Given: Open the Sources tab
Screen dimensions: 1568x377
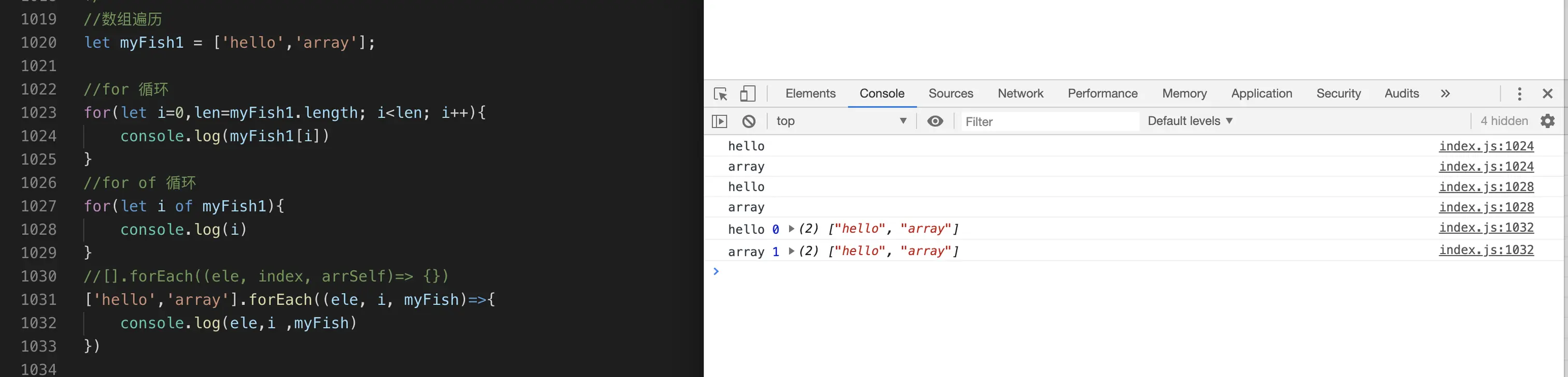Looking at the screenshot, I should pyautogui.click(x=951, y=94).
